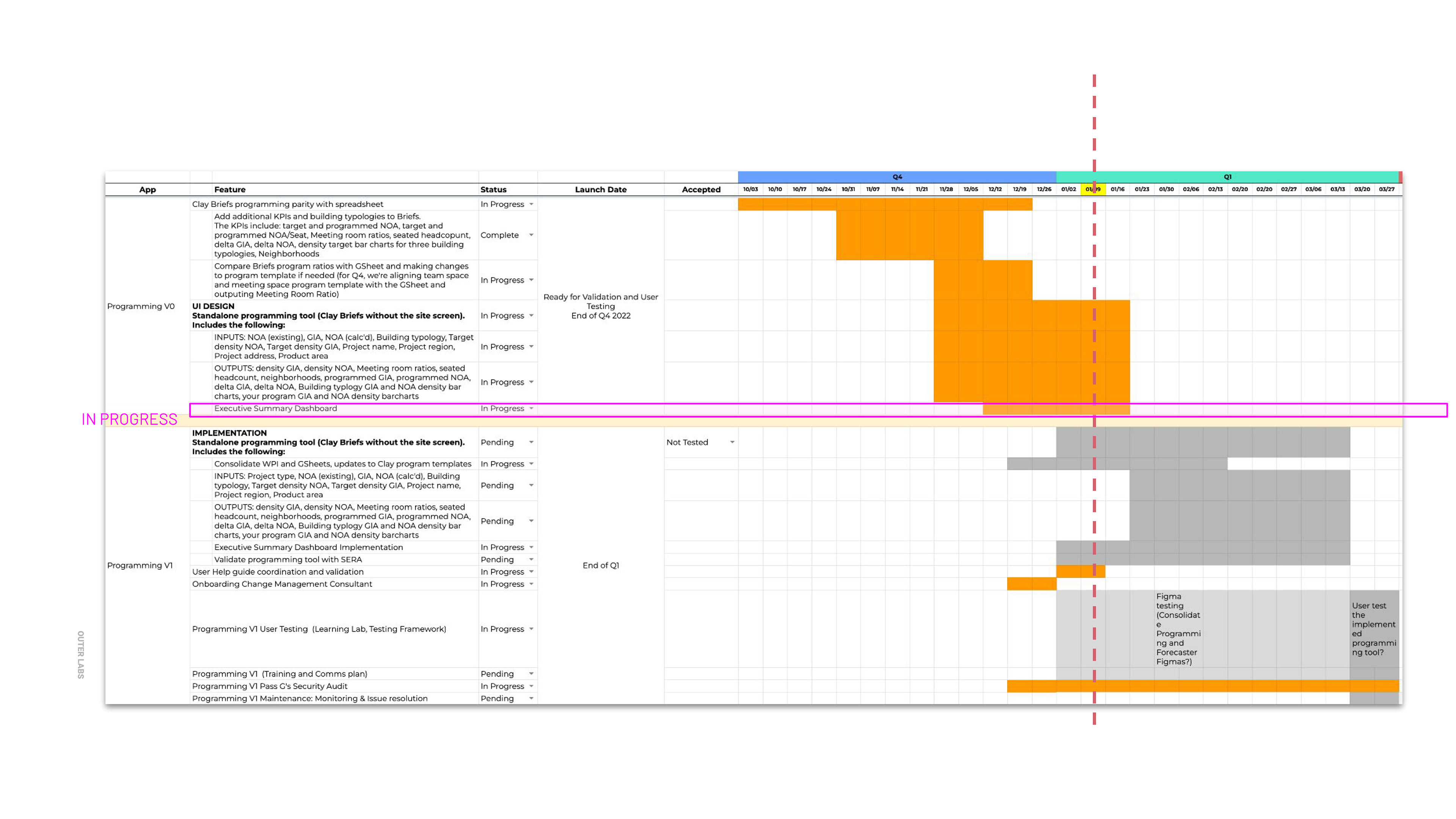Open status dropdown for Programming V1 Pass G's Security Audit
The height and width of the screenshot is (819, 1456).
531,686
